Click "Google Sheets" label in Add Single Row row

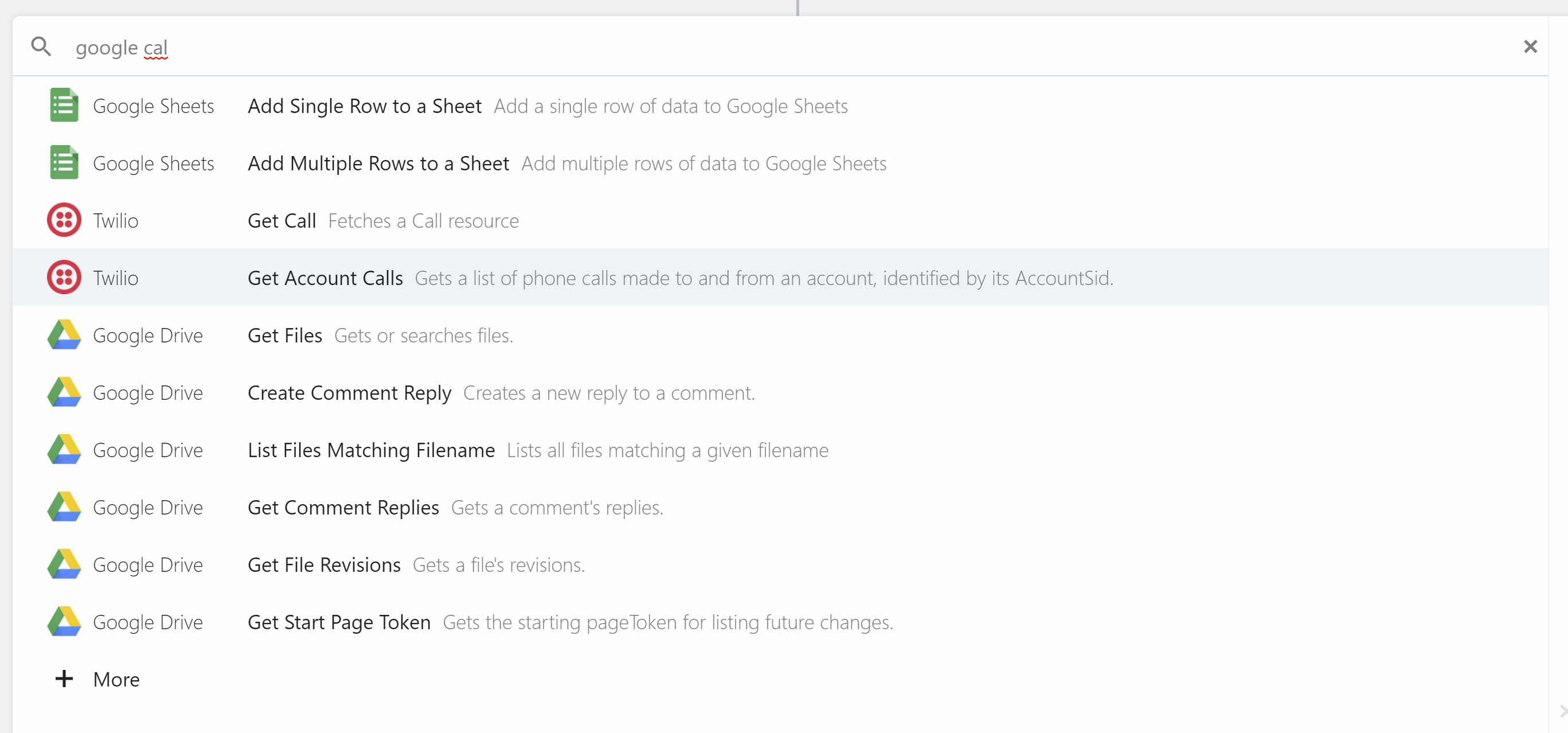(154, 106)
